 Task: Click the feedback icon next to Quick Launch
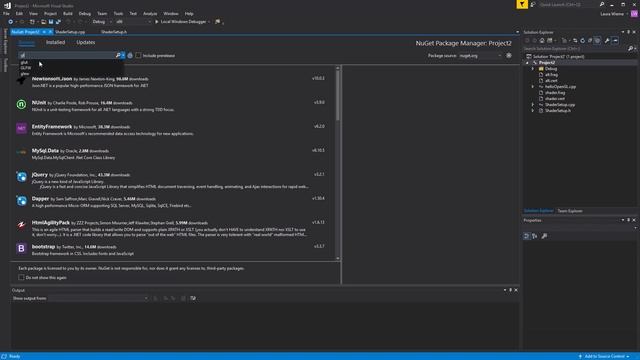click(x=533, y=4)
